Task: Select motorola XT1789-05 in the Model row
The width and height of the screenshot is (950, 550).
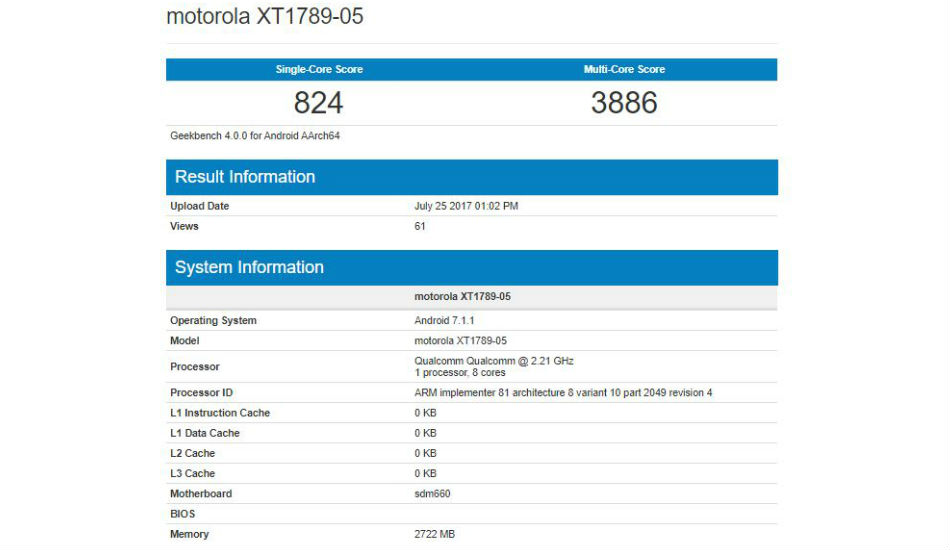Action: coord(460,340)
